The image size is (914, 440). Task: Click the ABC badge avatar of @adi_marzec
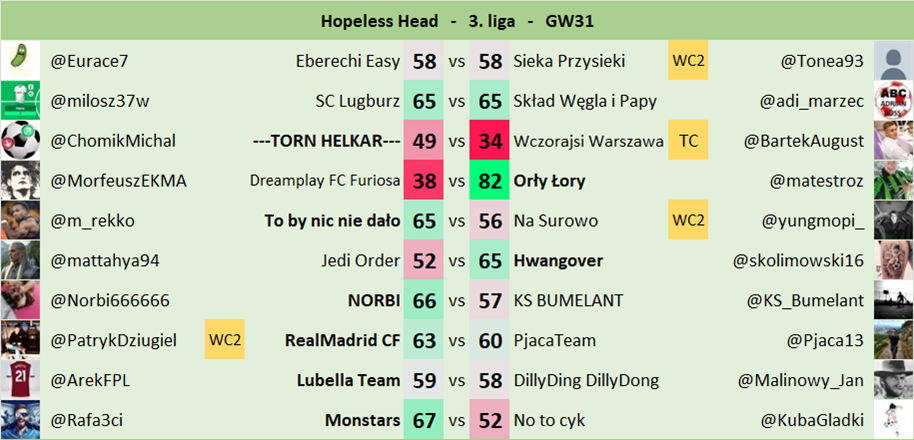click(893, 101)
